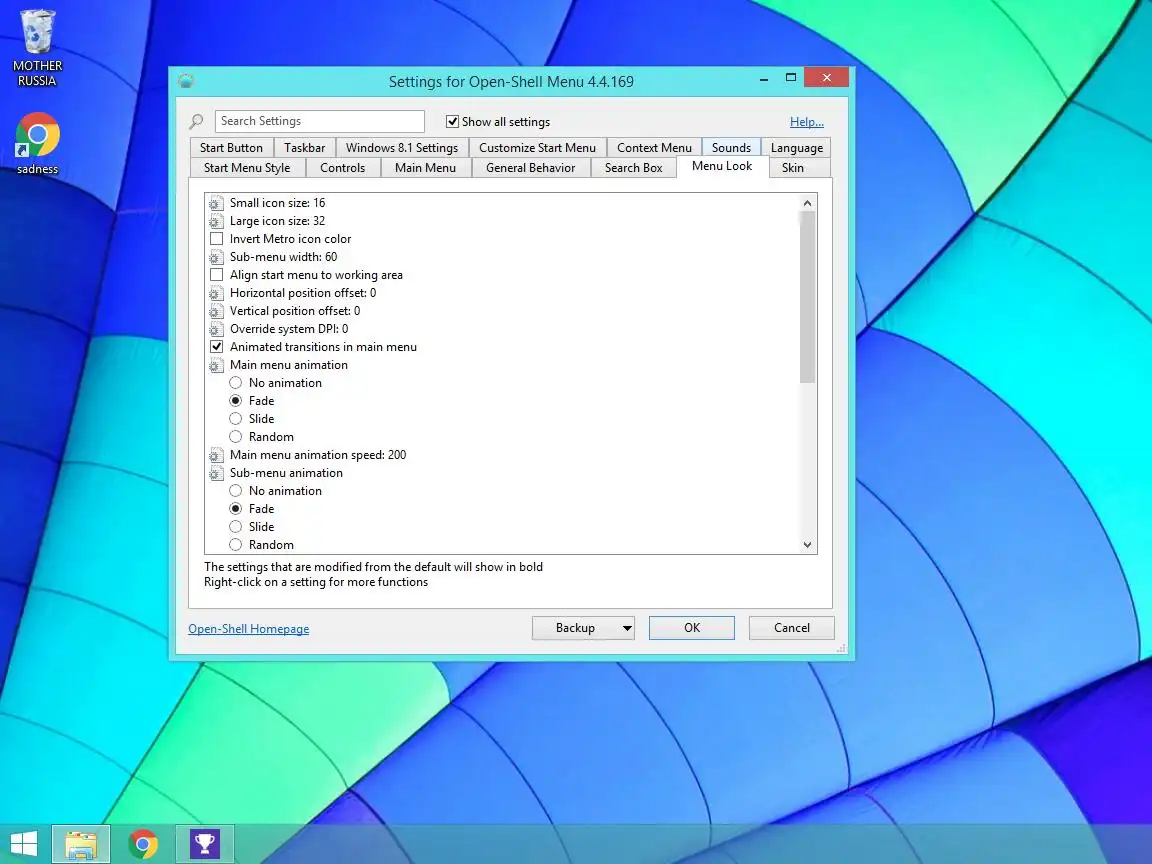
Task: Open the Help link
Action: (x=807, y=122)
